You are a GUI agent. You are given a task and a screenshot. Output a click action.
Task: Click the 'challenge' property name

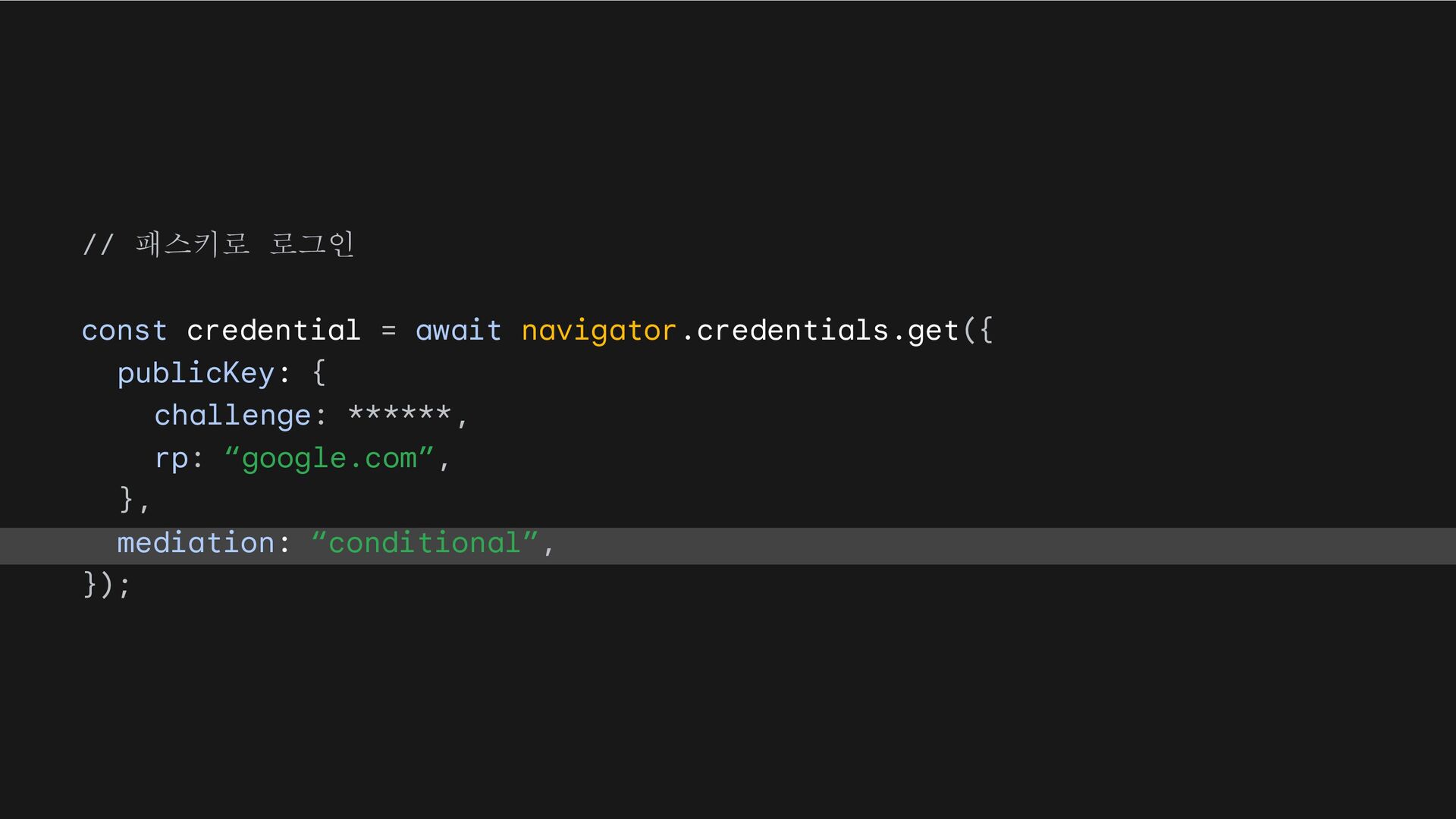(233, 416)
